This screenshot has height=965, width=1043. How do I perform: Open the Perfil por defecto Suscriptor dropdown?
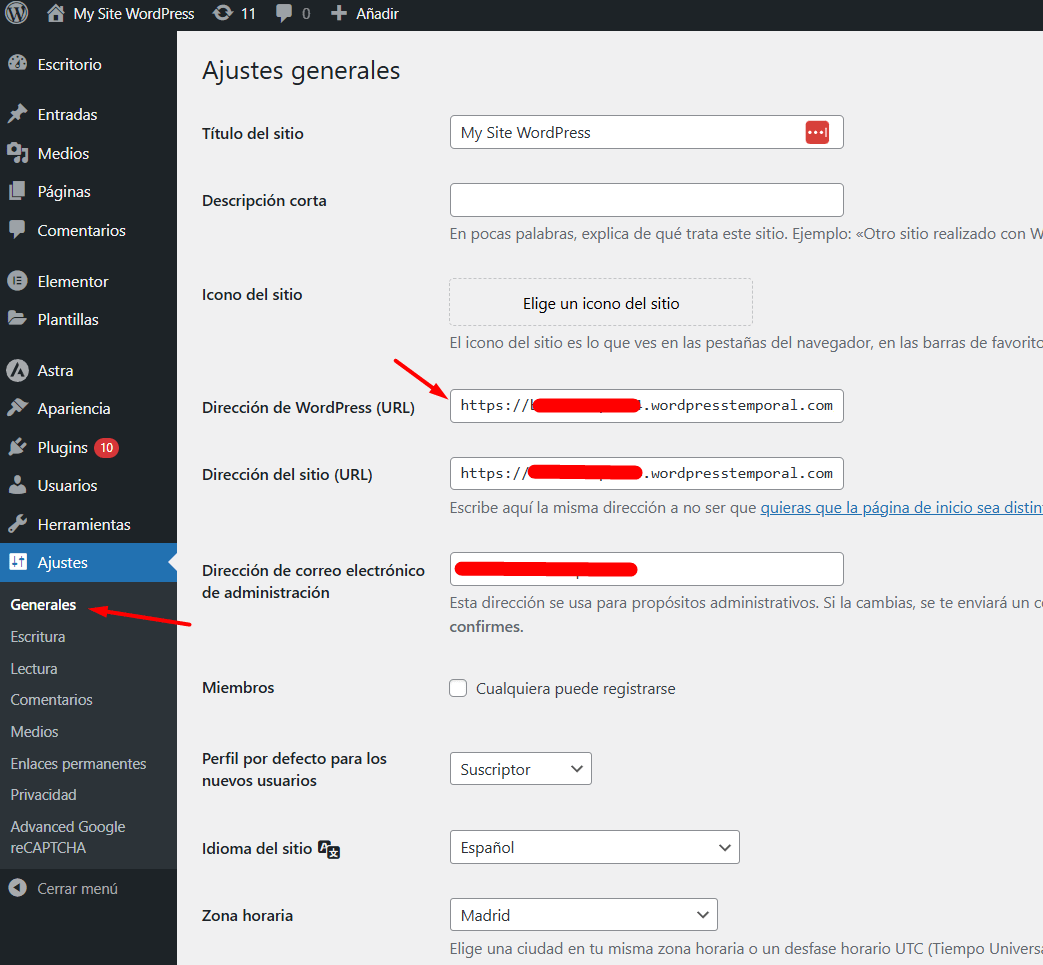(520, 769)
